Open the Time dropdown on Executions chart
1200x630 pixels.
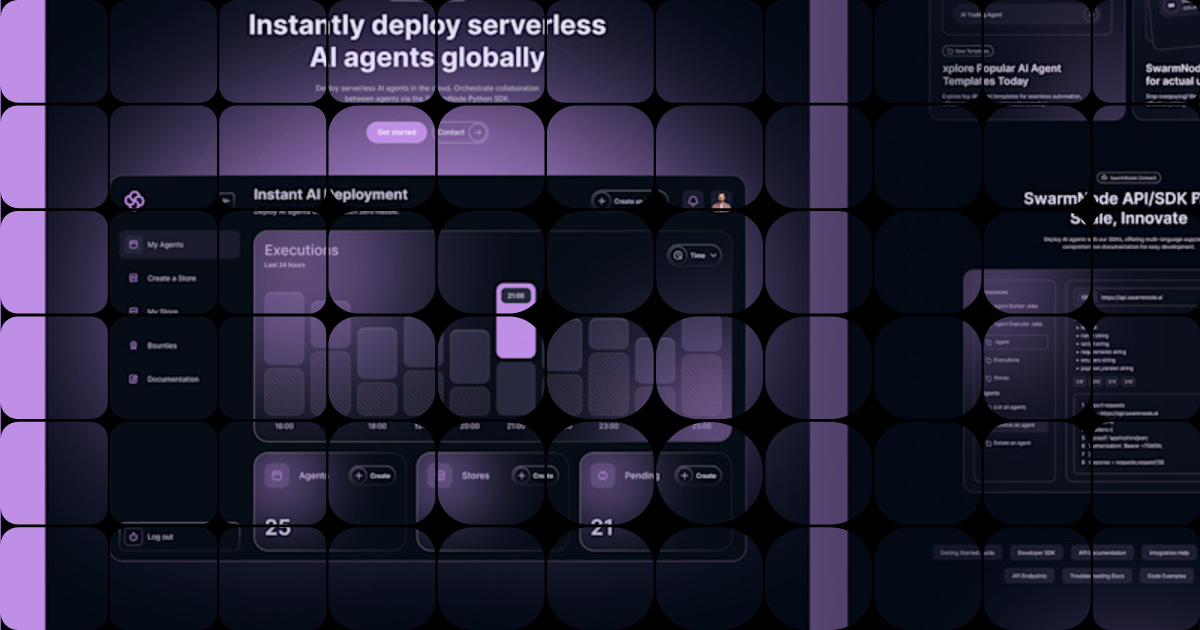pyautogui.click(x=695, y=255)
